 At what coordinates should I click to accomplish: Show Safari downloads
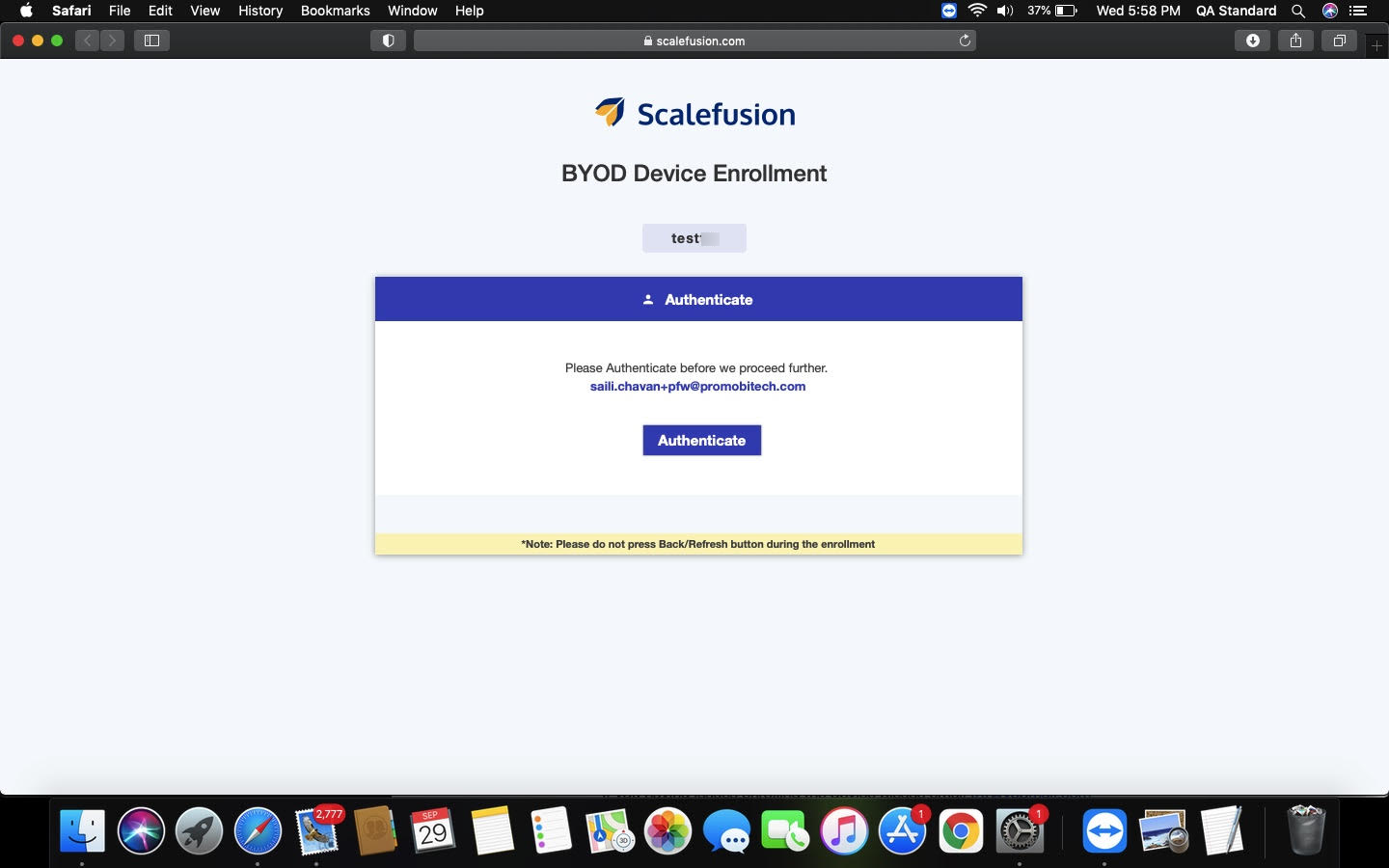(1252, 41)
